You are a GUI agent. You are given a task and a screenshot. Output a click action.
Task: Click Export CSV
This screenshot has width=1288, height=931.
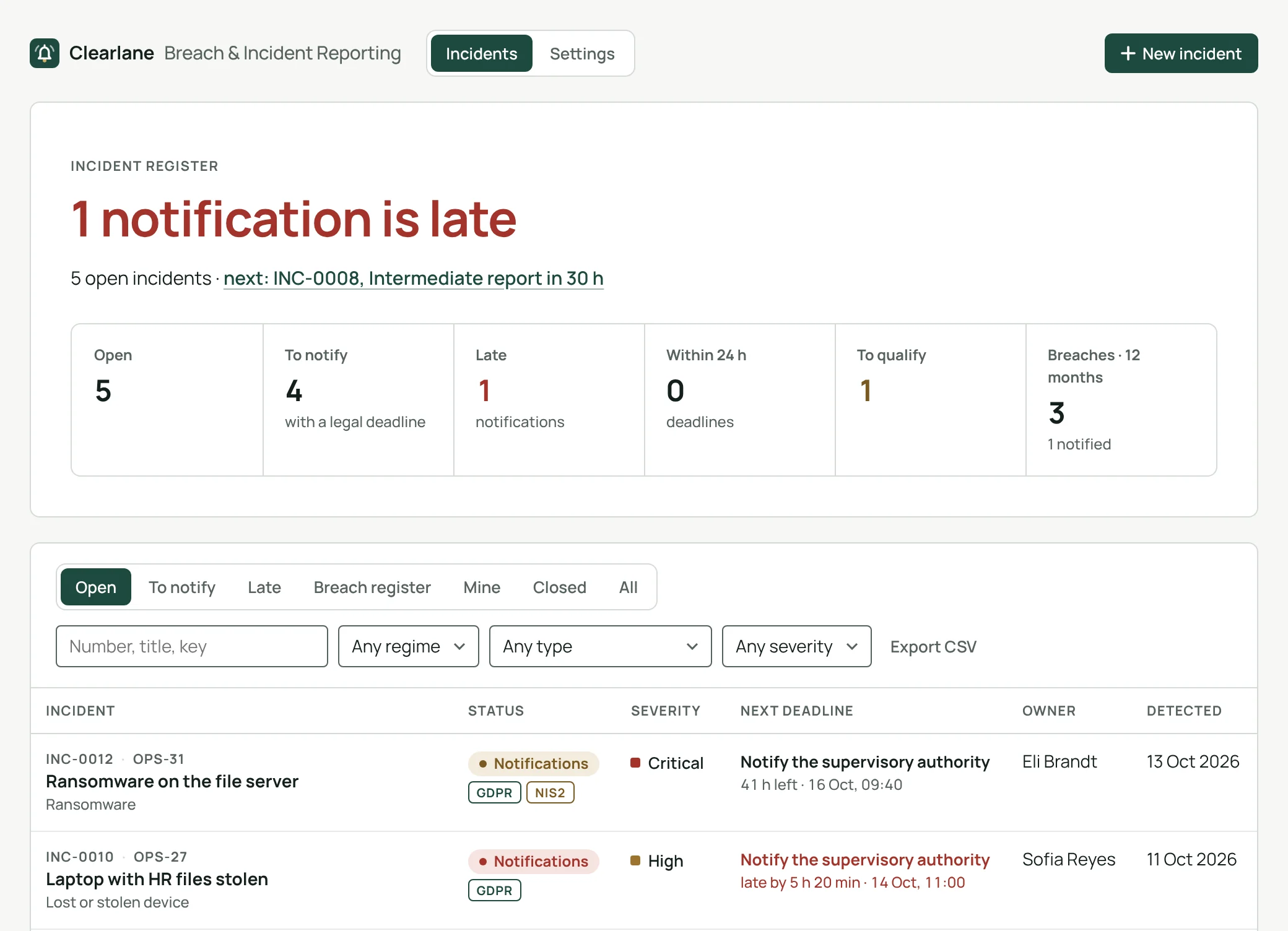click(933, 646)
